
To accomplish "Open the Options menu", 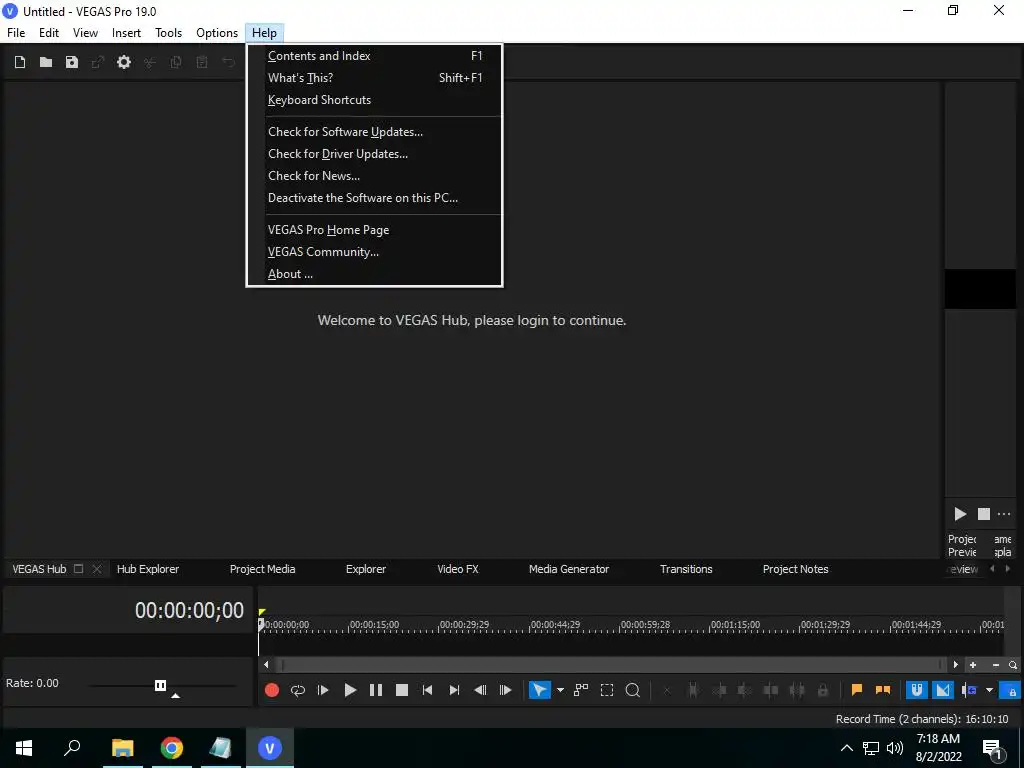I will tap(217, 33).
